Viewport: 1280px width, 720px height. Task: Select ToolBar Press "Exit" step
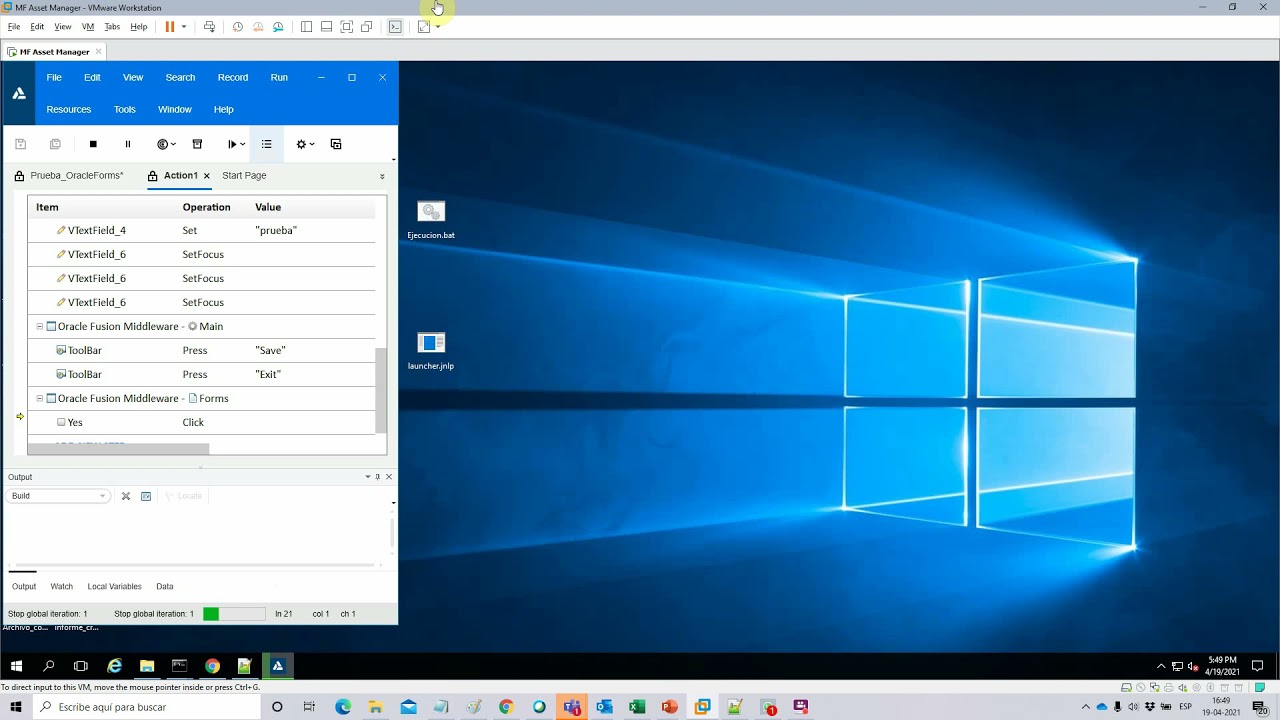tap(201, 374)
